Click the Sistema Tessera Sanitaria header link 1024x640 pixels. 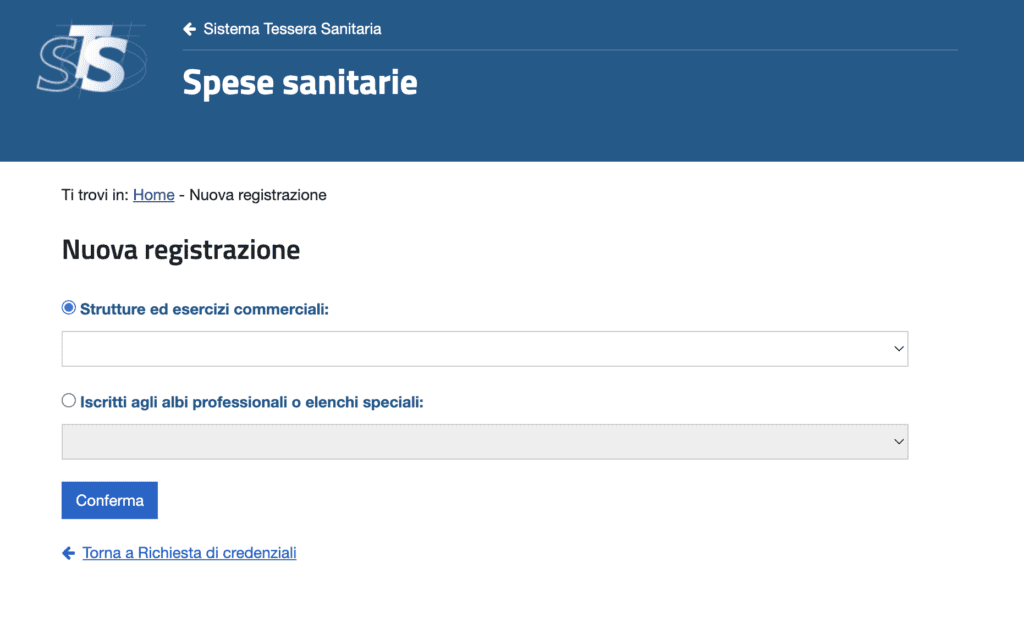tap(292, 29)
